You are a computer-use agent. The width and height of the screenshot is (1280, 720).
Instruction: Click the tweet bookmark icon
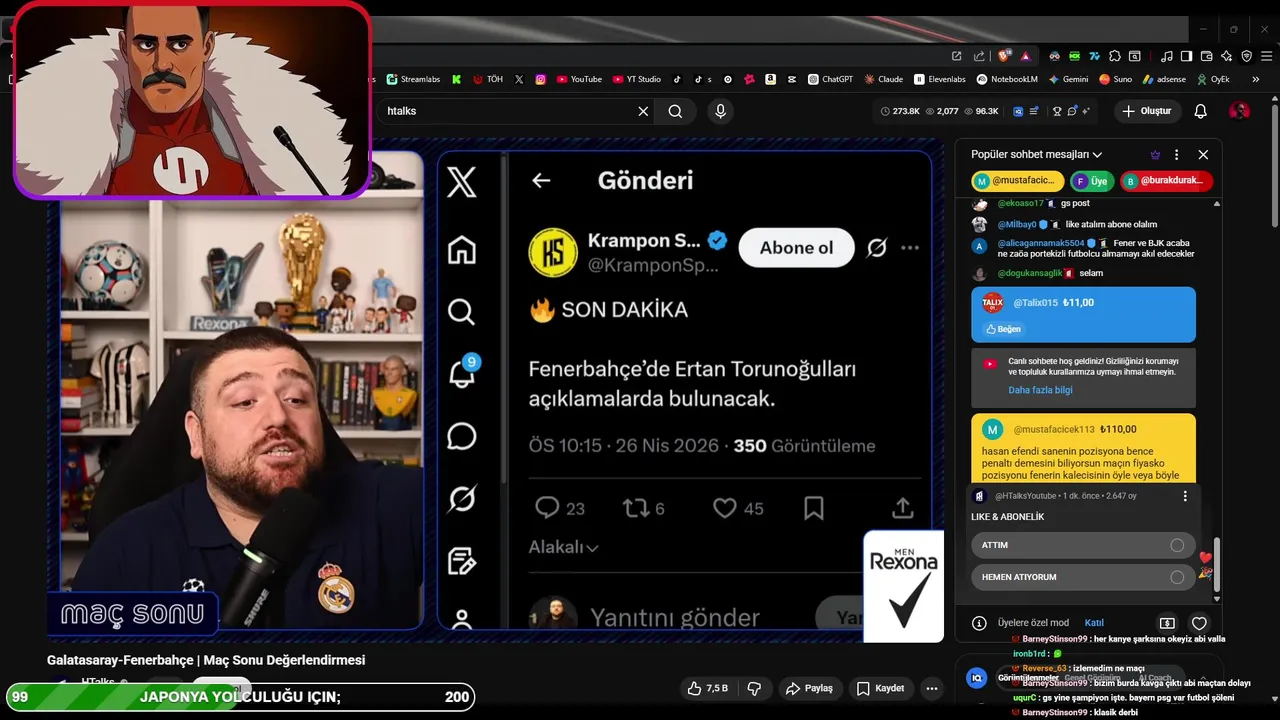tap(814, 508)
